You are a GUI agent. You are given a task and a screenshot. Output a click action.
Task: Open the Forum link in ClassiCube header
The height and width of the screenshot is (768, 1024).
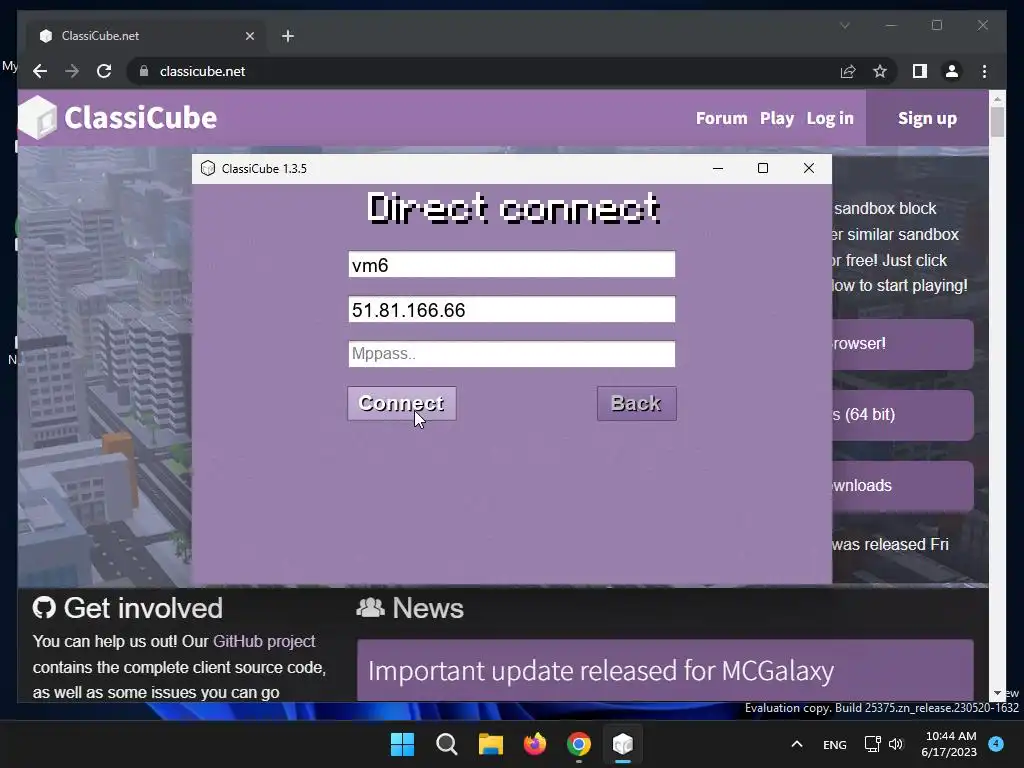pyautogui.click(x=721, y=118)
